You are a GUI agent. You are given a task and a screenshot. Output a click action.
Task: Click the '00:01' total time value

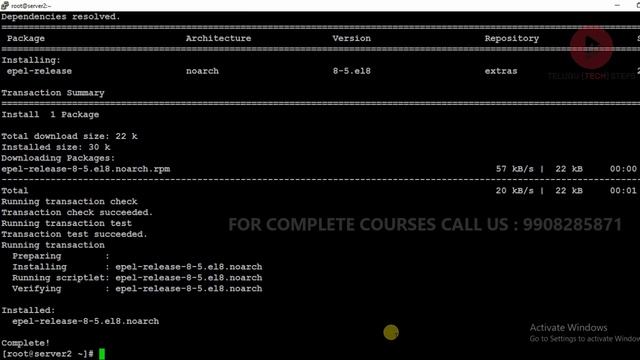623,191
